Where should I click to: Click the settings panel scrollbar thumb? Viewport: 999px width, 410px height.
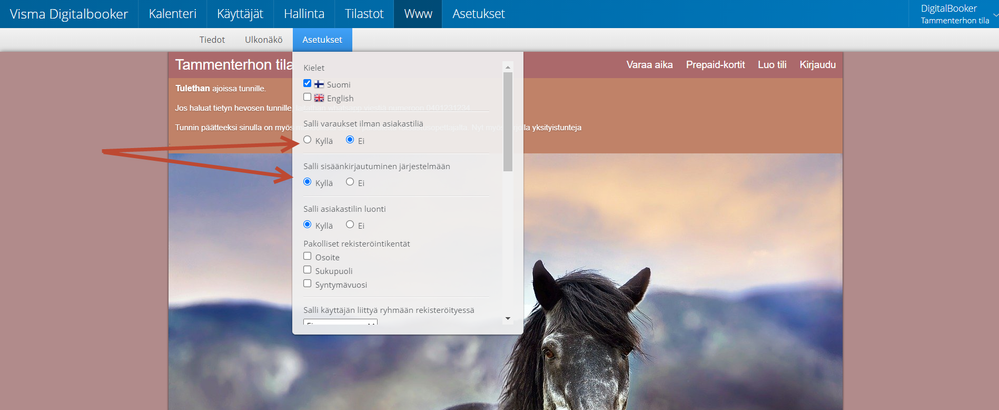click(x=508, y=121)
